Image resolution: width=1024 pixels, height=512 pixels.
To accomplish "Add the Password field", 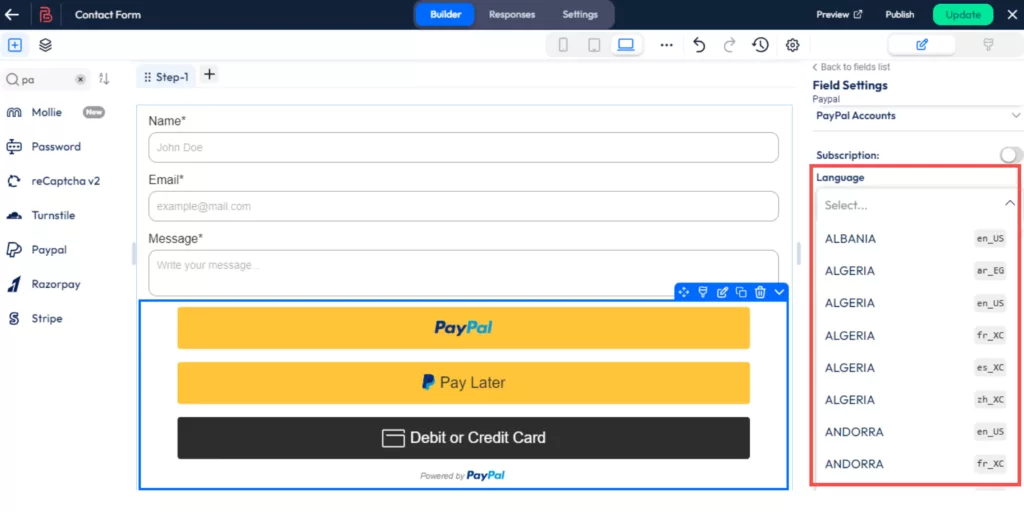I will click(44, 147).
